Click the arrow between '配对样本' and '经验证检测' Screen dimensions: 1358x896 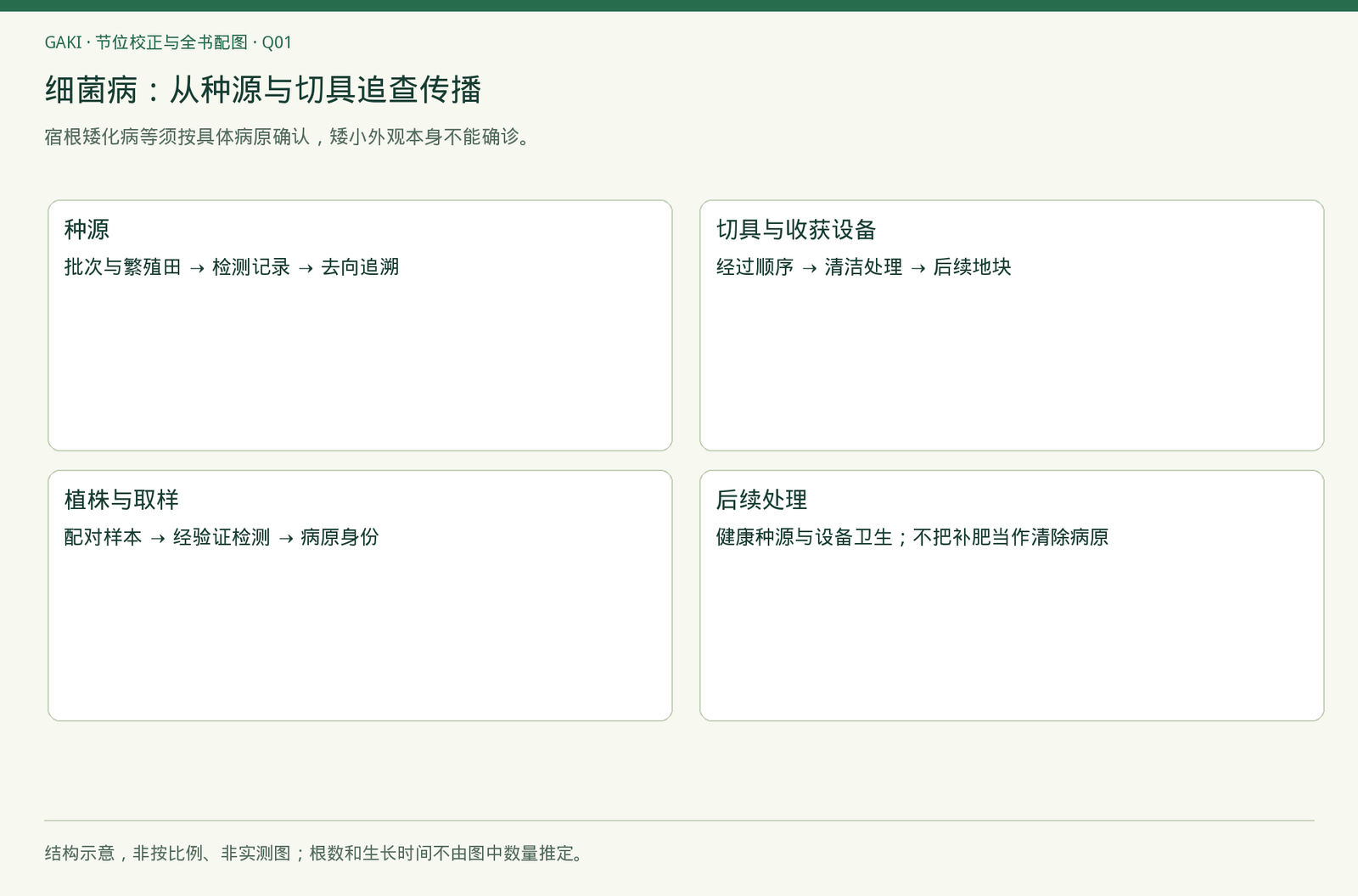[158, 539]
